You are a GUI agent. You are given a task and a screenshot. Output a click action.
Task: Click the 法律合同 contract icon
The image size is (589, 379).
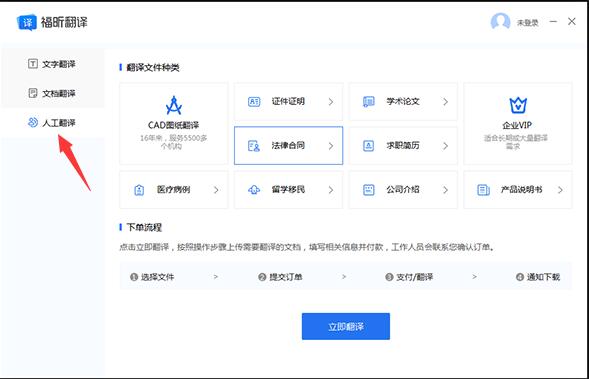(x=254, y=146)
